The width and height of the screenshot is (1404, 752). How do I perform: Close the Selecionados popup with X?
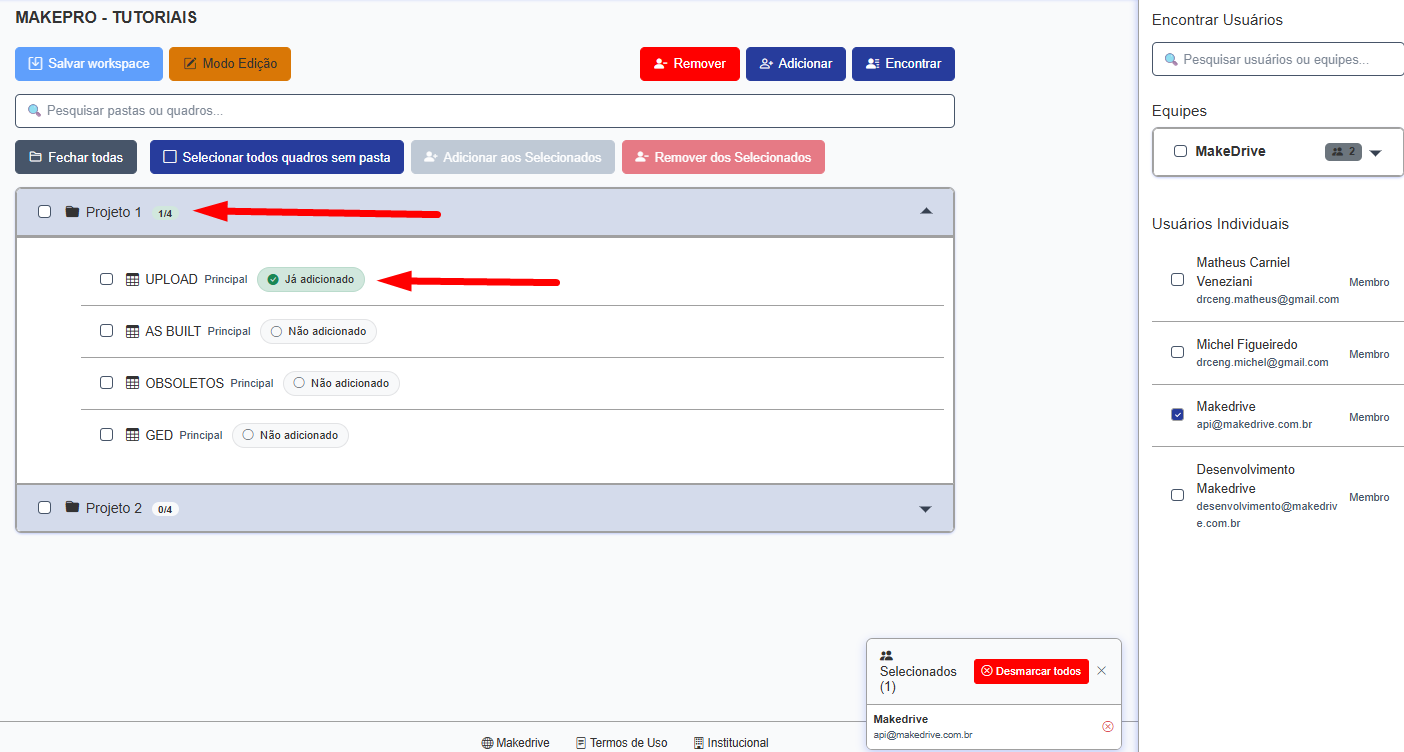click(1101, 671)
